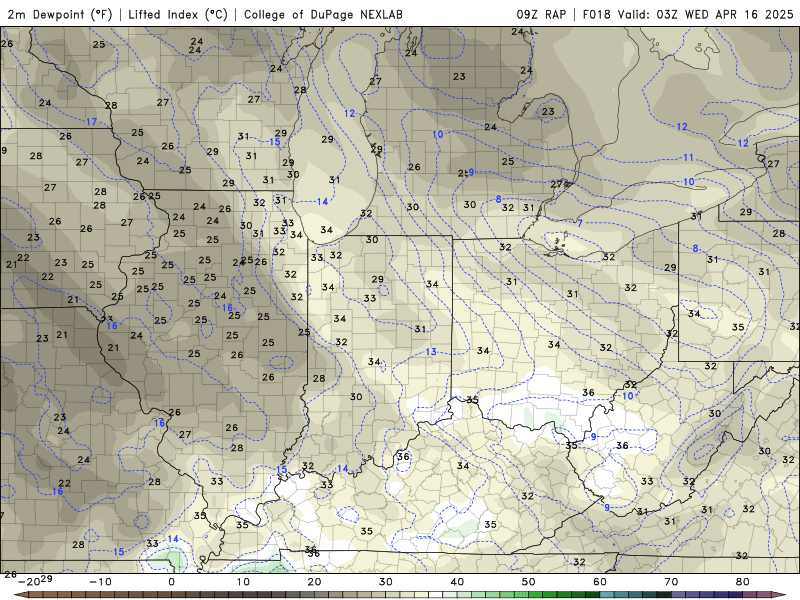Click the blue '13' lifted index contour label
Screen dimensions: 800x600
pos(431,352)
